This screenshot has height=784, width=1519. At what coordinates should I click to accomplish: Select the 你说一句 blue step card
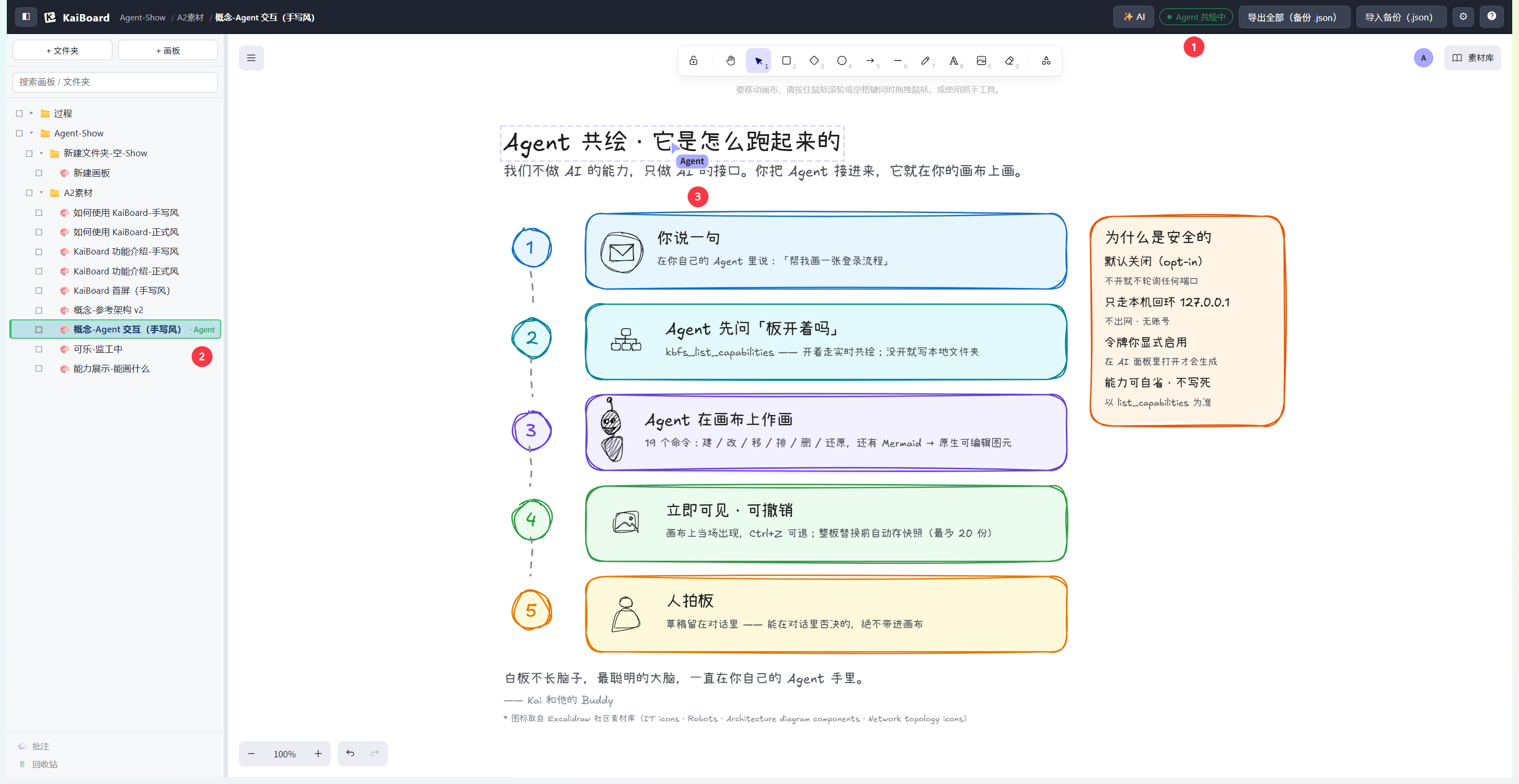click(825, 251)
